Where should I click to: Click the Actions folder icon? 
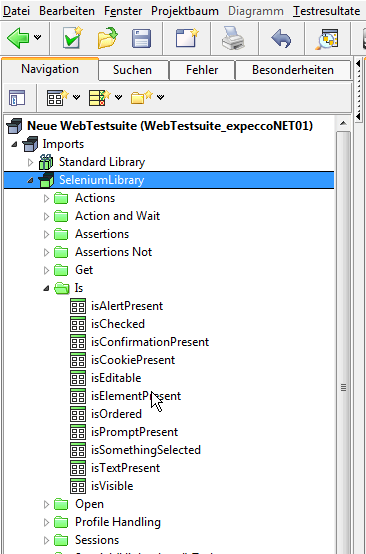point(61,198)
